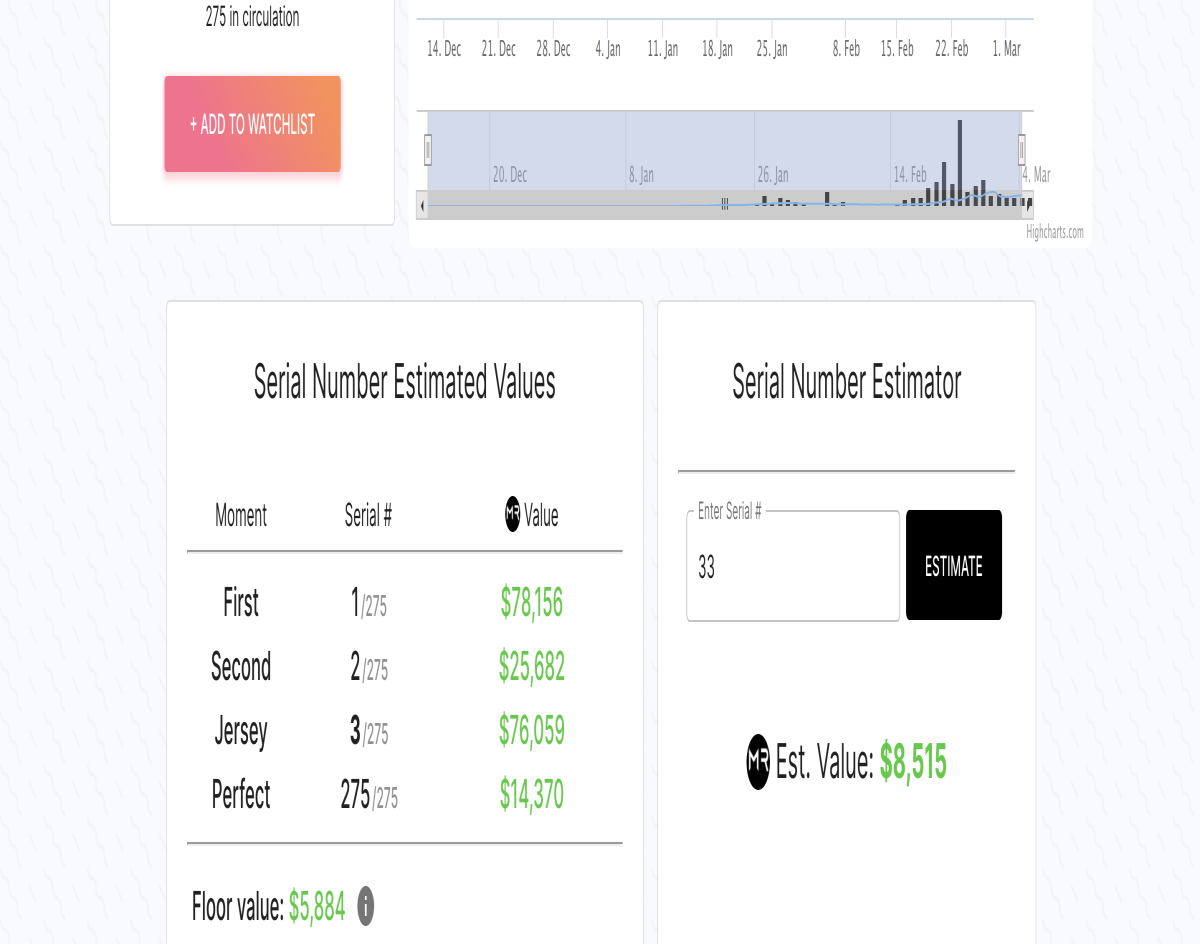This screenshot has width=1200, height=944.
Task: Grab the right navigator range handle
Action: pos(1021,150)
